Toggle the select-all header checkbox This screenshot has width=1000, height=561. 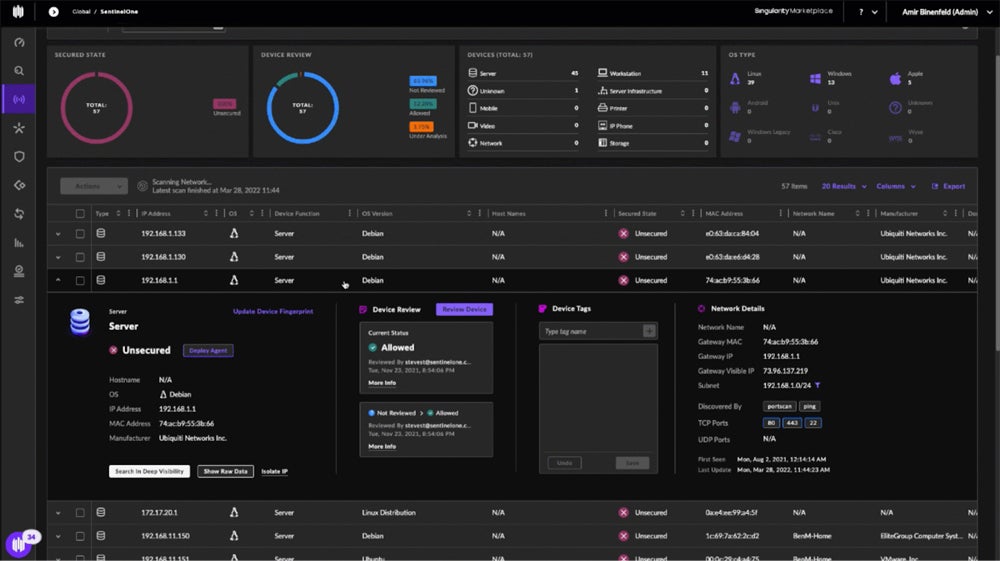point(80,214)
